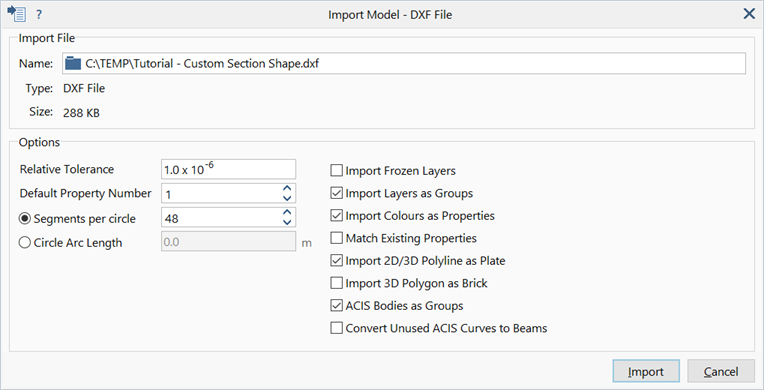Screen dimensions: 764x390
Task: Enable Convert Unused ACIS Curves to Beams
Action: tap(337, 328)
